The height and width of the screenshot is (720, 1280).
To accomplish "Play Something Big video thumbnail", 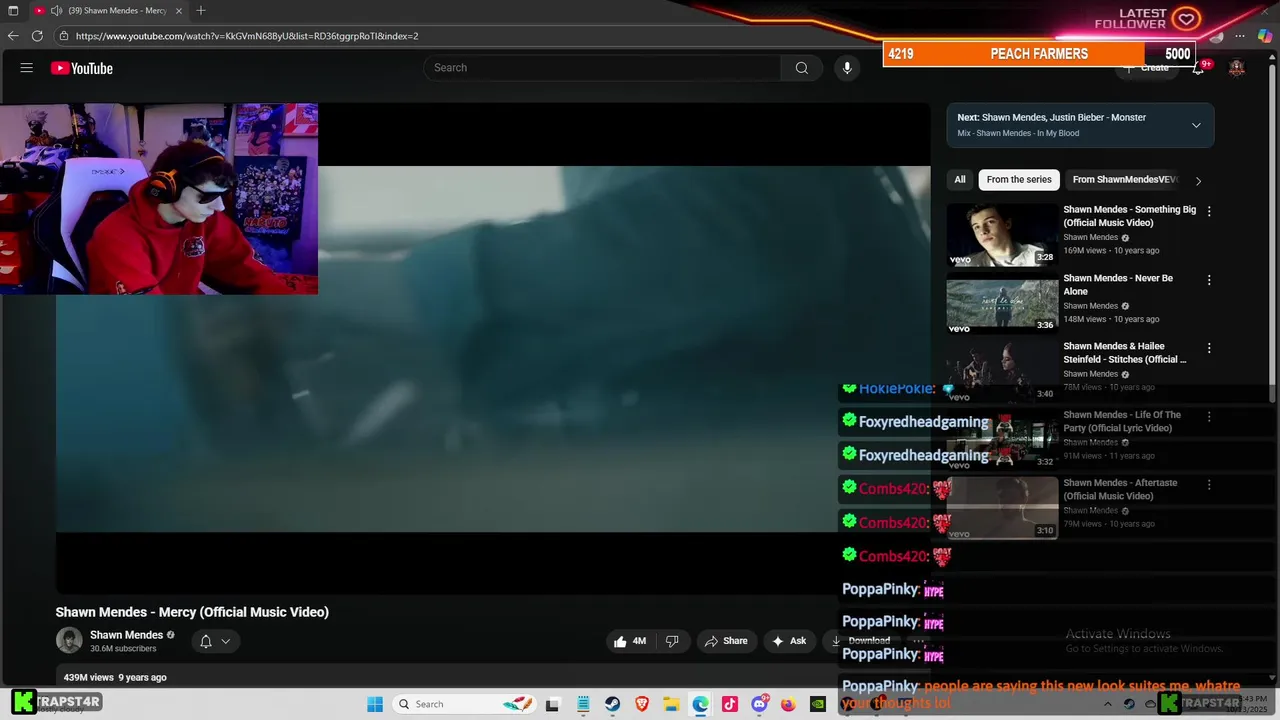I will click(1002, 234).
